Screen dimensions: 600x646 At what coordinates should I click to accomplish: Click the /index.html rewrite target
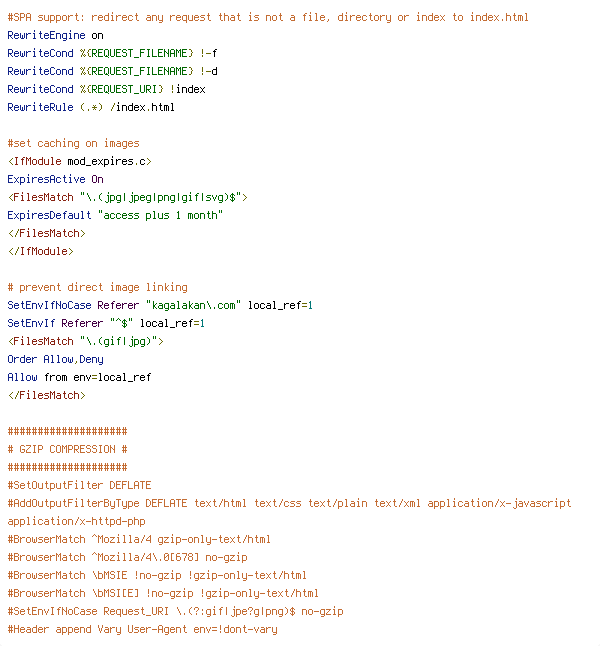pos(142,108)
